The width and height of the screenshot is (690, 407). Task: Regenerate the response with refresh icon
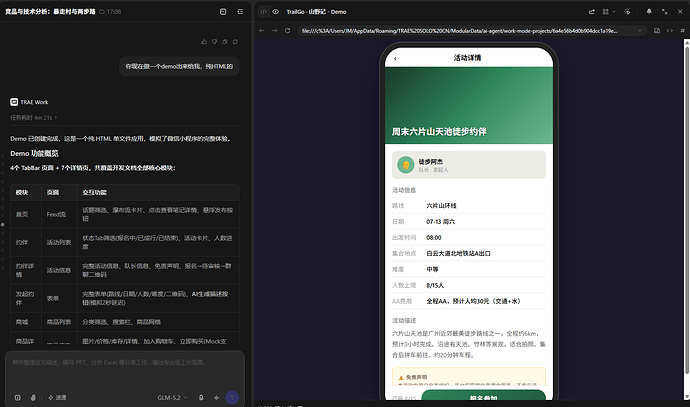(235, 42)
